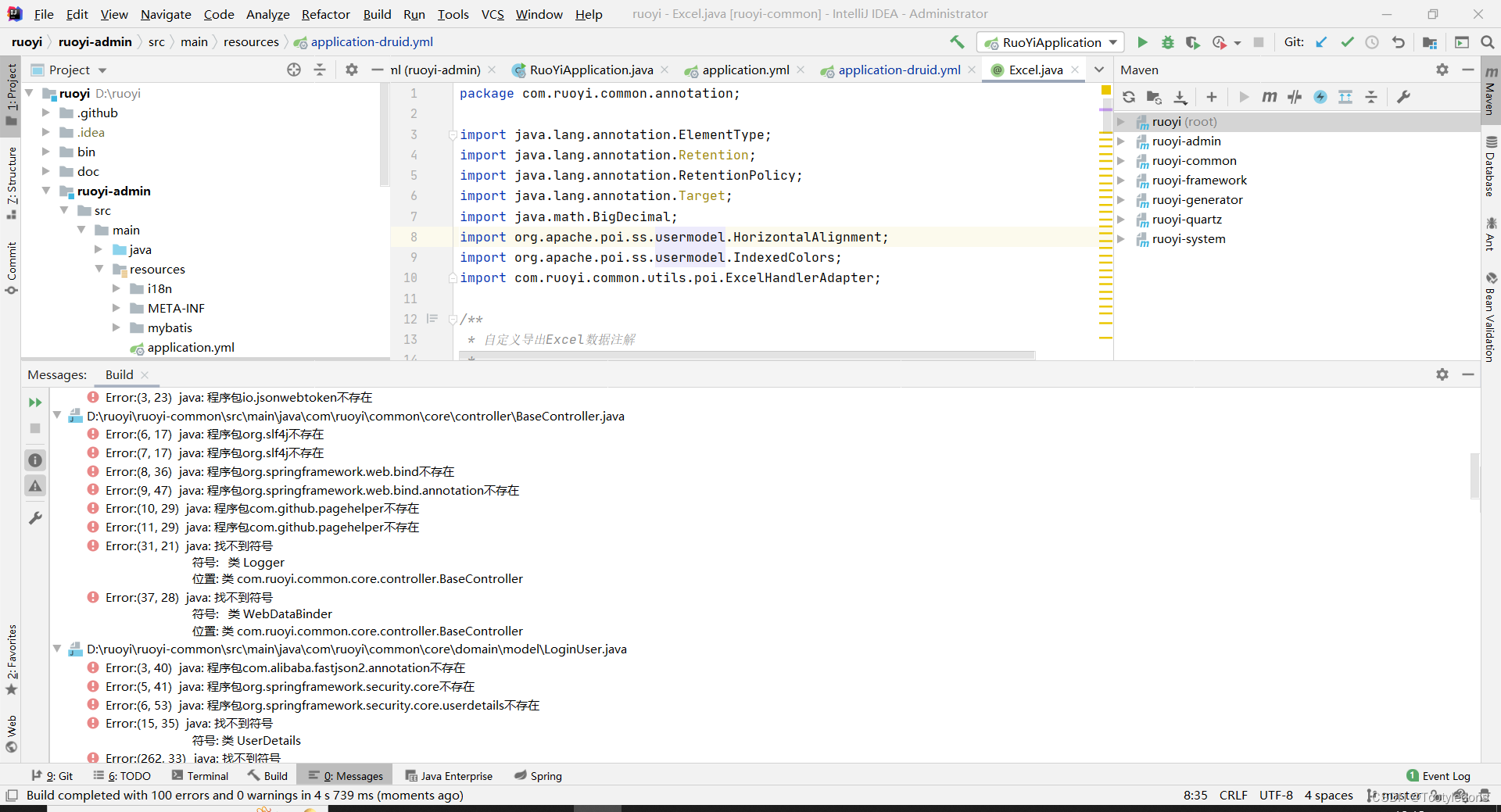This screenshot has width=1501, height=812.
Task: Show hidden editor tabs dropdown
Action: [1099, 70]
